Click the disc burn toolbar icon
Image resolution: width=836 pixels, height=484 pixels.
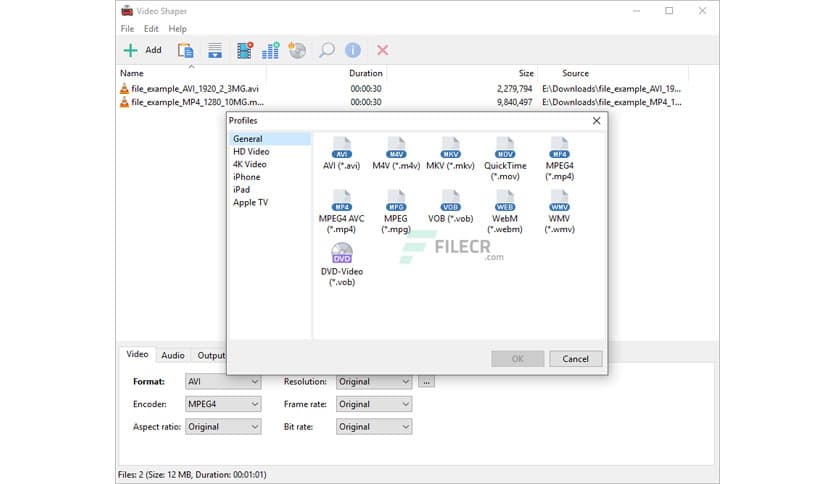(297, 50)
